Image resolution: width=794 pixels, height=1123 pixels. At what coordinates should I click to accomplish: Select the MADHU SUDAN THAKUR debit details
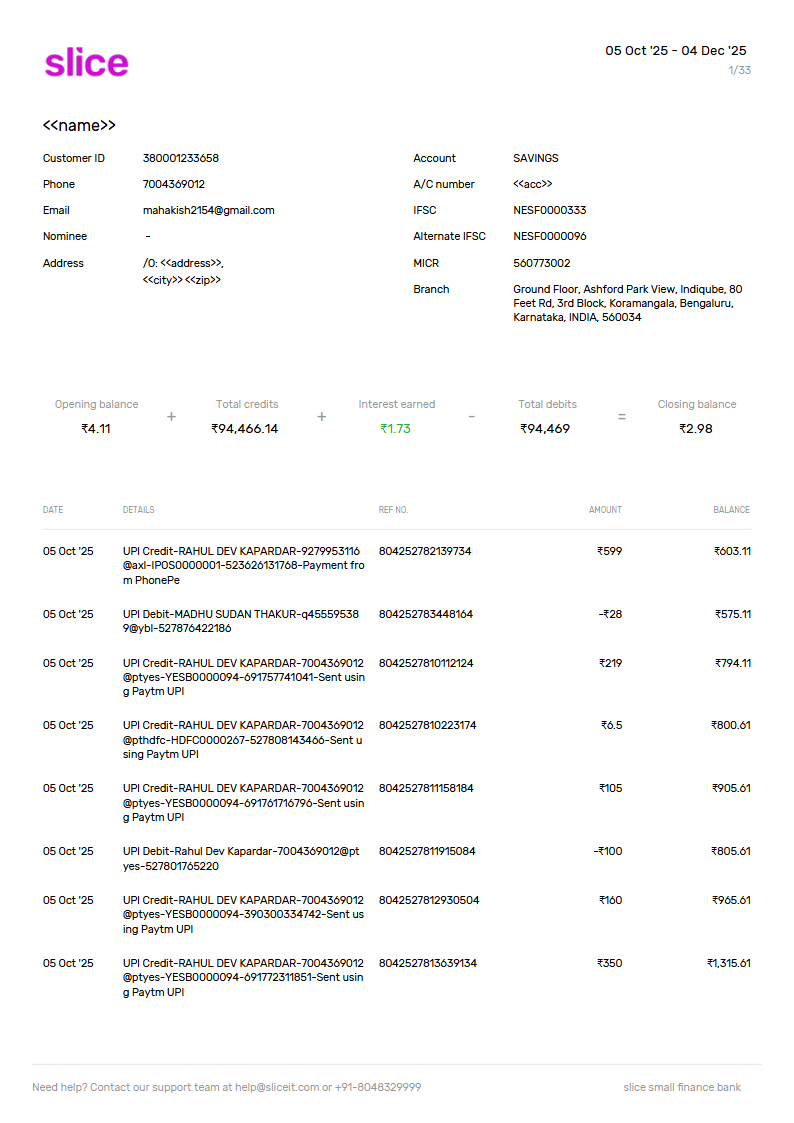point(241,622)
